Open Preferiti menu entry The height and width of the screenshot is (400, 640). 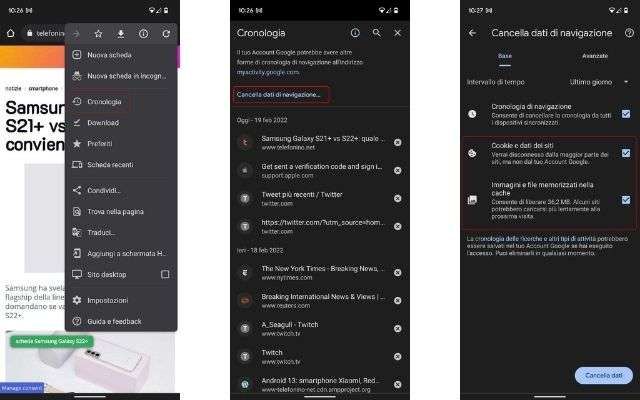click(121, 144)
